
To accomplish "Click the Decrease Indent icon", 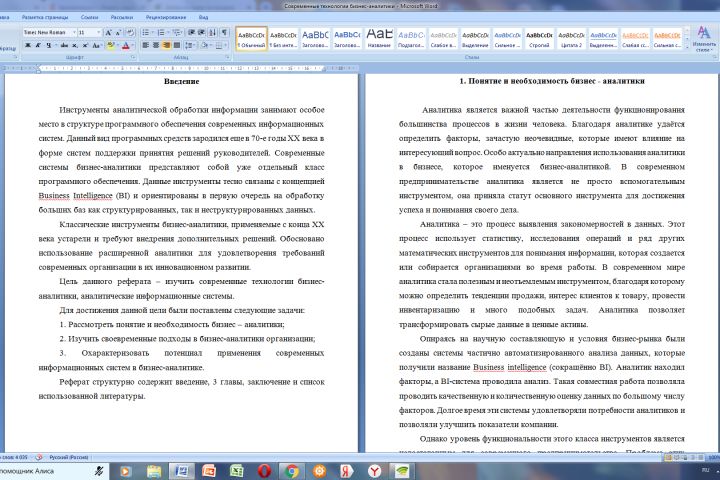I will (x=191, y=33).
